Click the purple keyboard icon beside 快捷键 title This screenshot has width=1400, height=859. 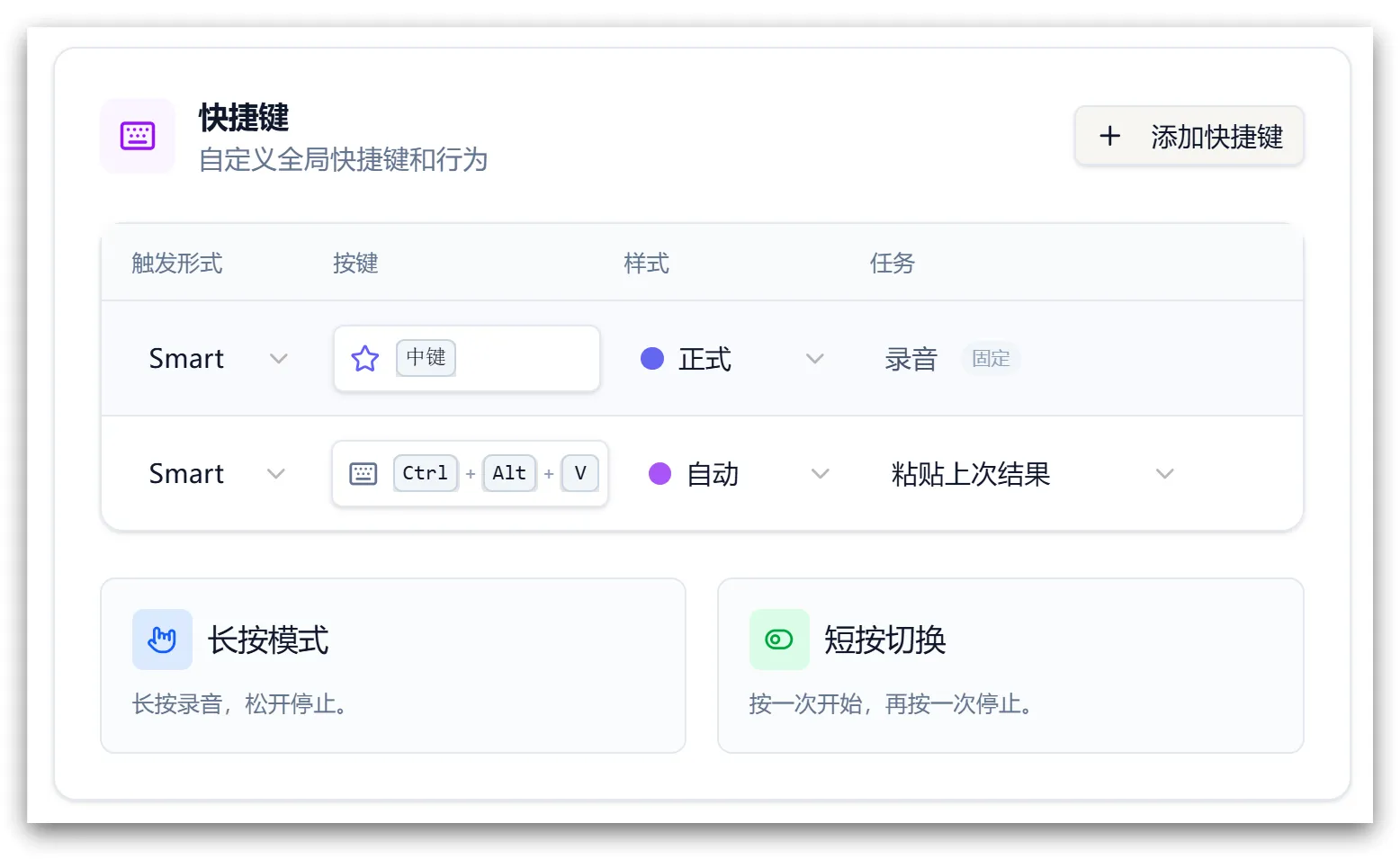(138, 136)
